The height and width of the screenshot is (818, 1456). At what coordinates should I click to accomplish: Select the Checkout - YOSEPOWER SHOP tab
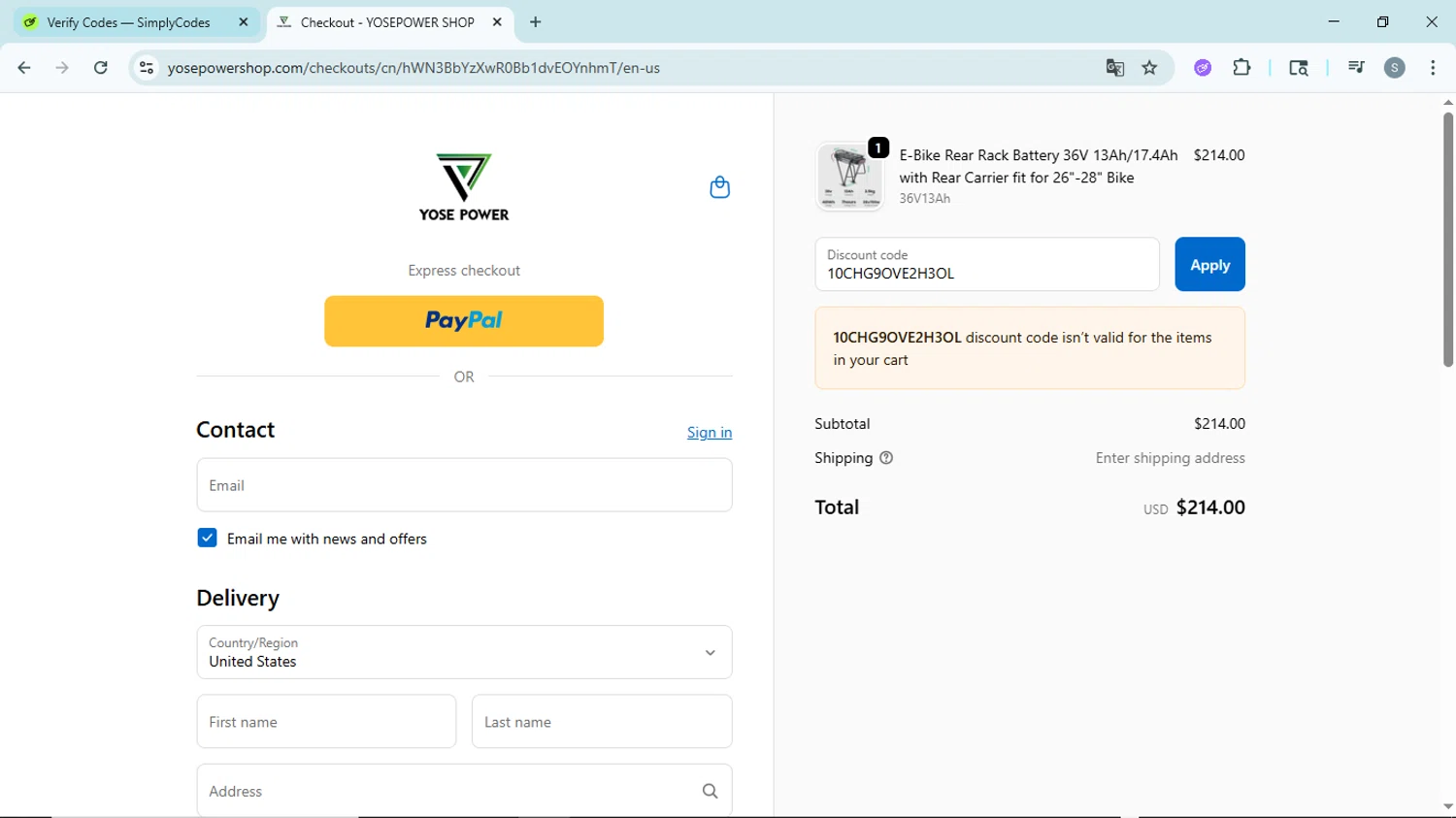click(x=388, y=22)
